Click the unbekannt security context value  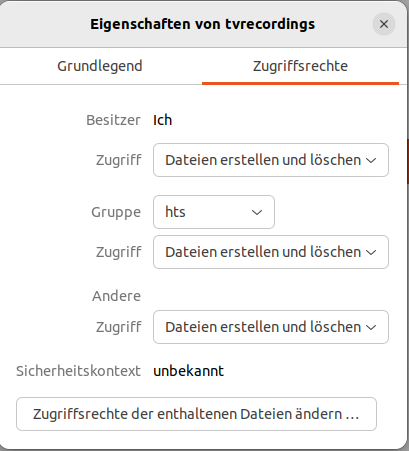pos(189,371)
